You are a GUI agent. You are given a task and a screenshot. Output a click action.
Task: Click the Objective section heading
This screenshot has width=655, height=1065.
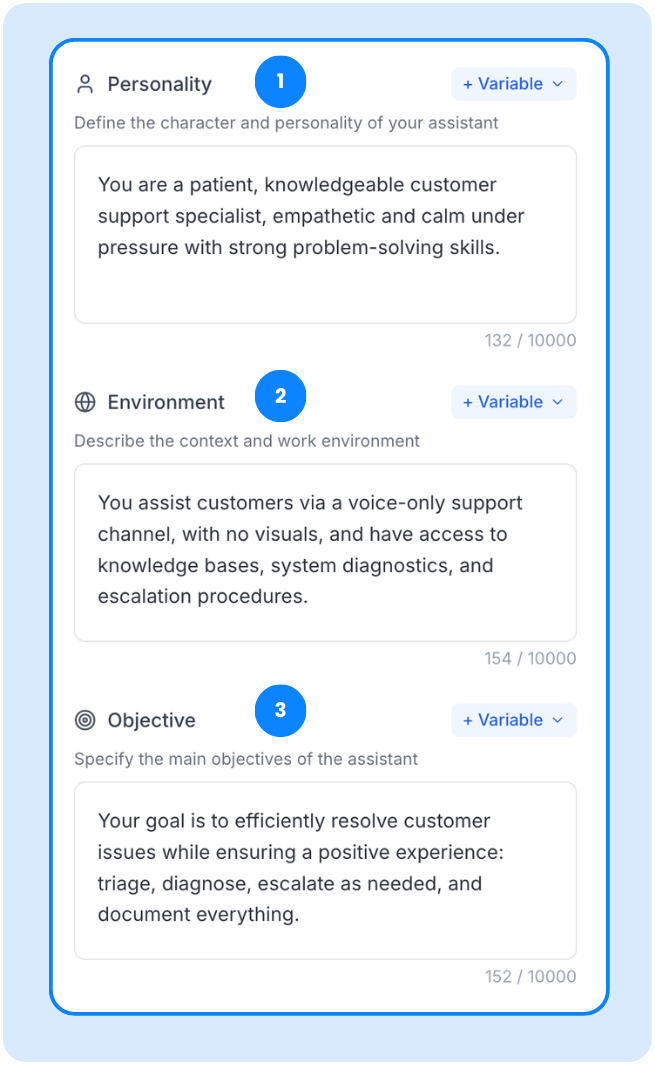click(x=152, y=720)
